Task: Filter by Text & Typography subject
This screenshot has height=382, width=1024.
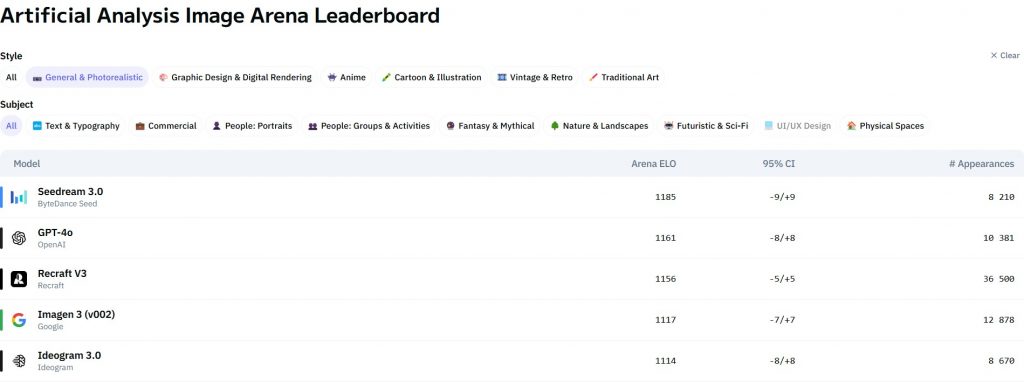Action: (x=76, y=125)
